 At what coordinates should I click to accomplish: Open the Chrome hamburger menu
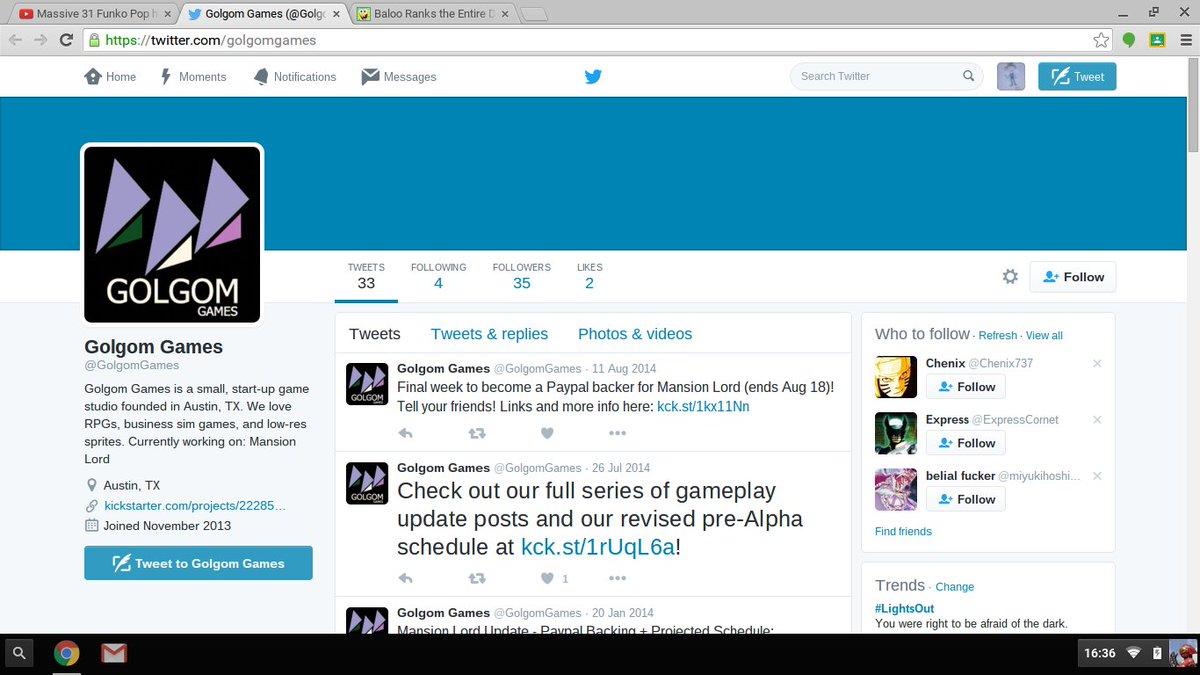(x=1184, y=40)
